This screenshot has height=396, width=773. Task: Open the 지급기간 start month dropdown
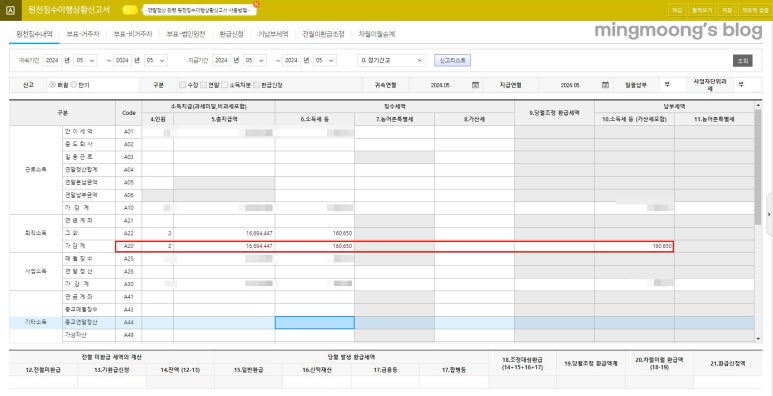[255, 60]
